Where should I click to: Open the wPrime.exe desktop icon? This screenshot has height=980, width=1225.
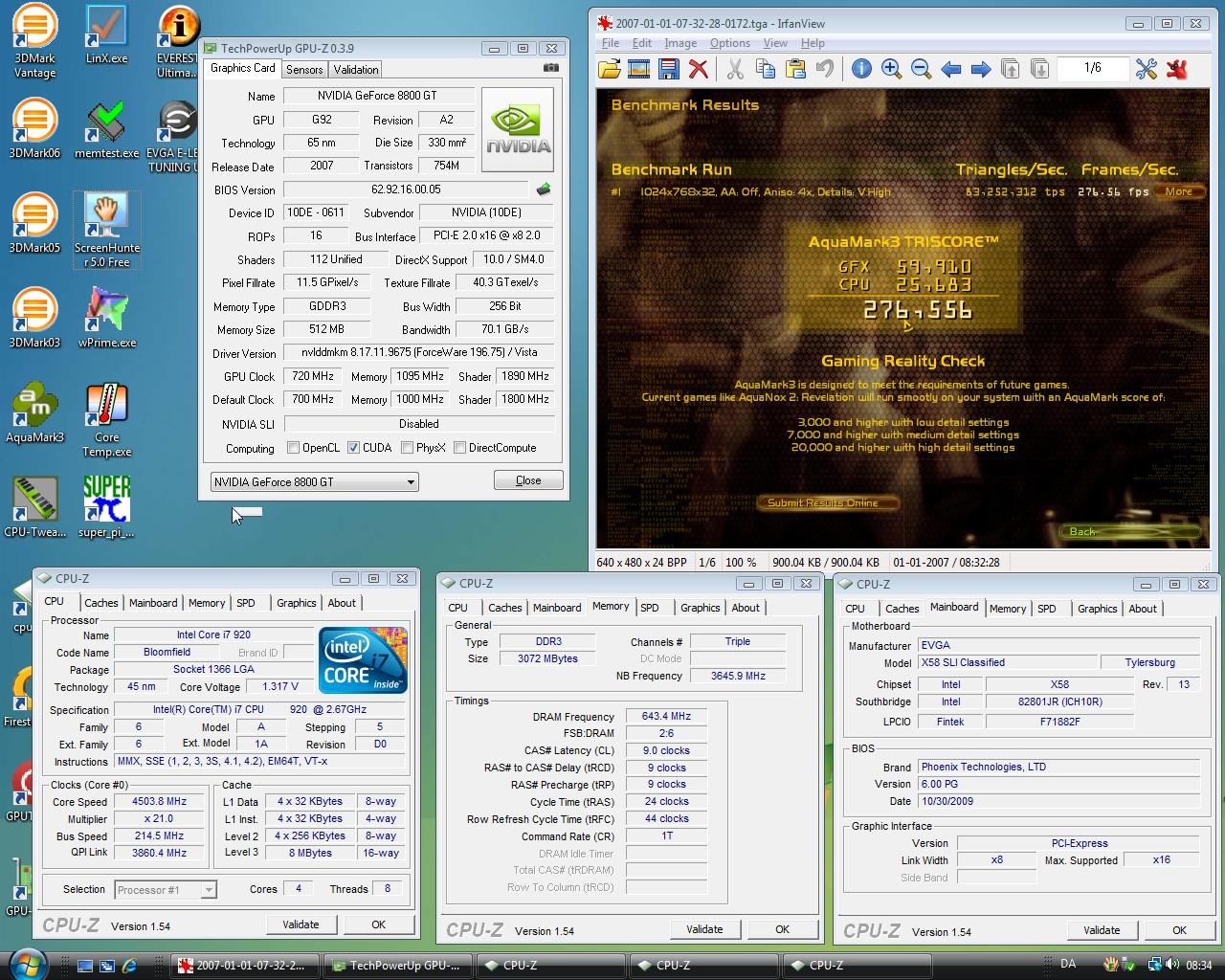tap(106, 317)
